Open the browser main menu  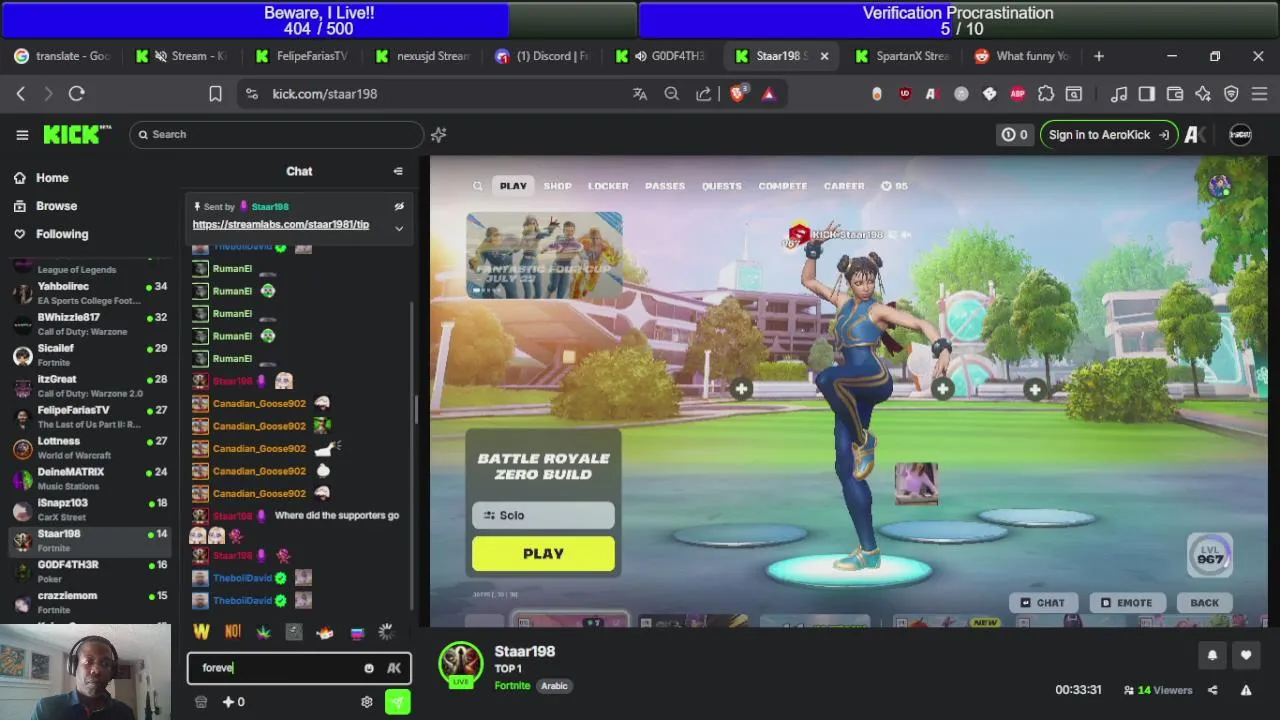[1259, 94]
